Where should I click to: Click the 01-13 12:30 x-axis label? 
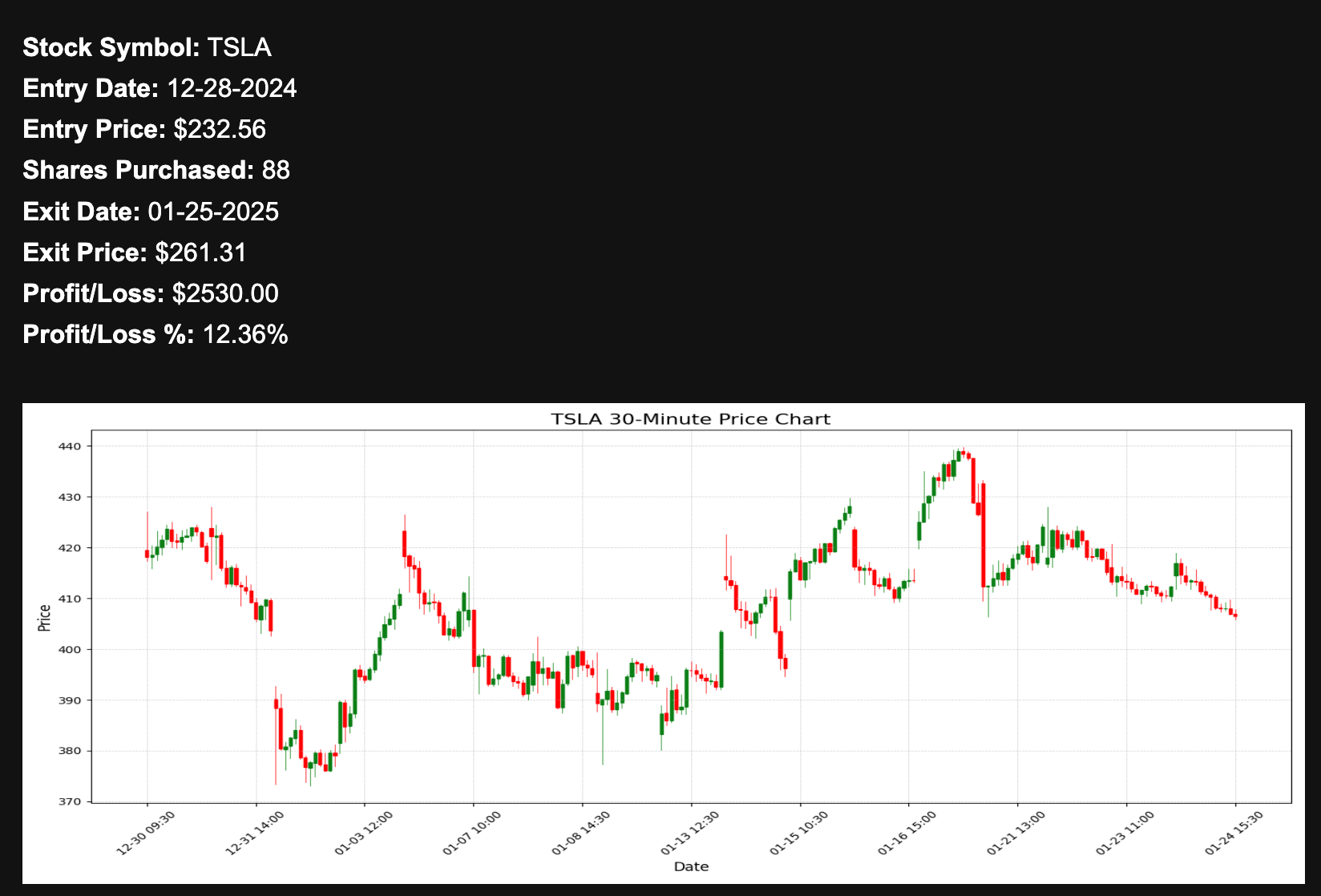point(690,833)
